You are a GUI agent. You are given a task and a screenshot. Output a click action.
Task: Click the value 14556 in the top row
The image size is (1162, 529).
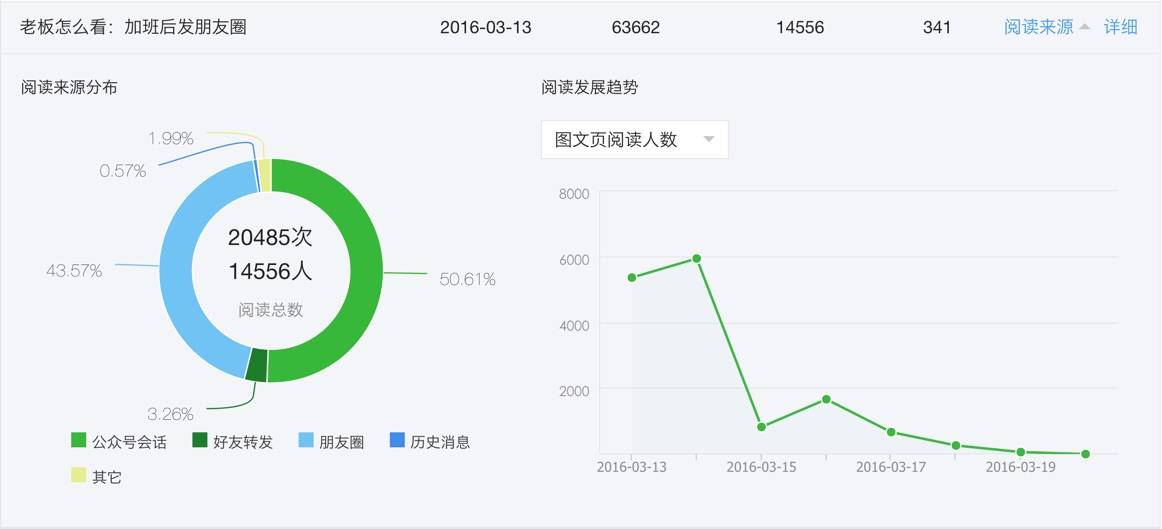800,27
